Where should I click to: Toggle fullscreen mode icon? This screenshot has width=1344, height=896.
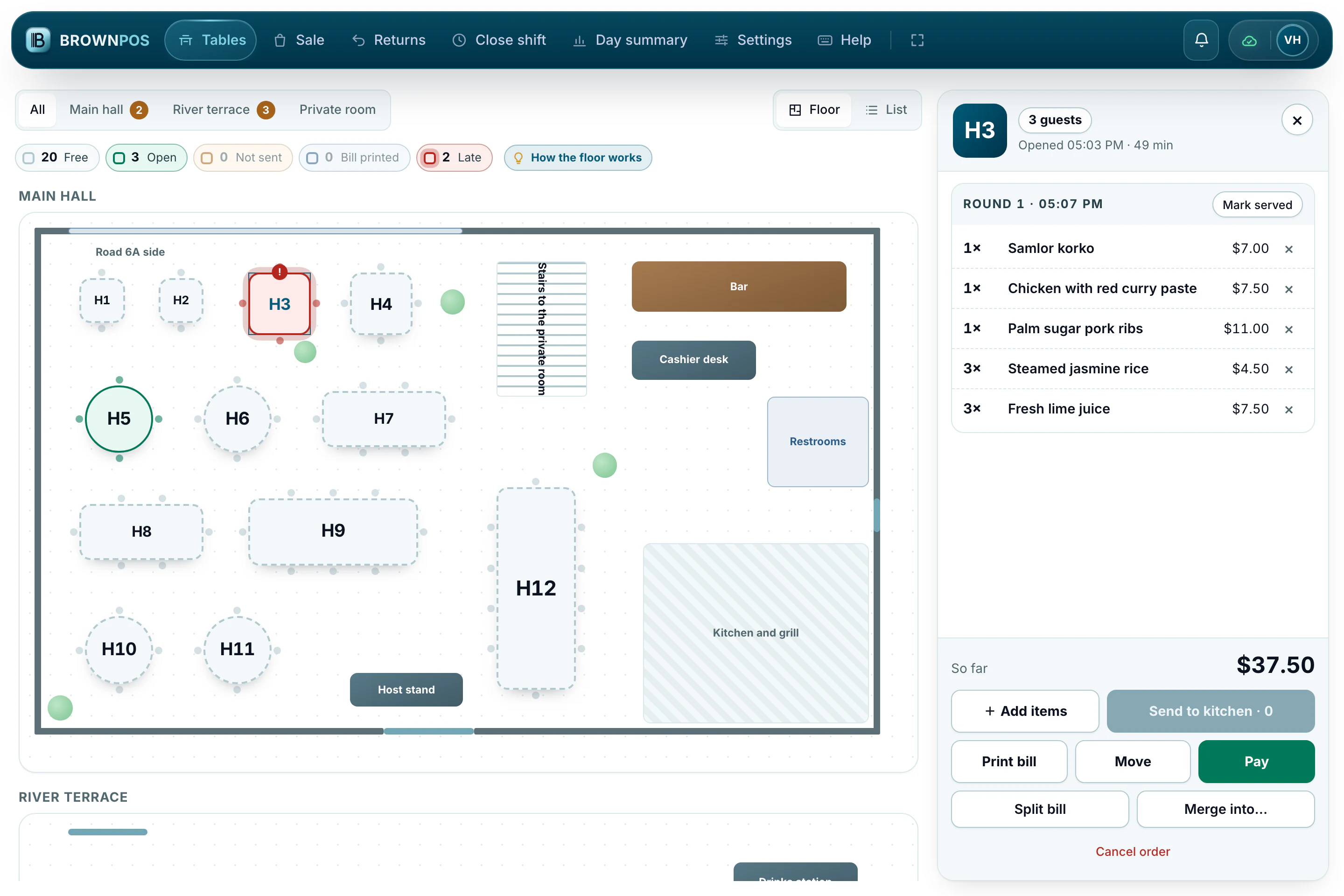[917, 40]
